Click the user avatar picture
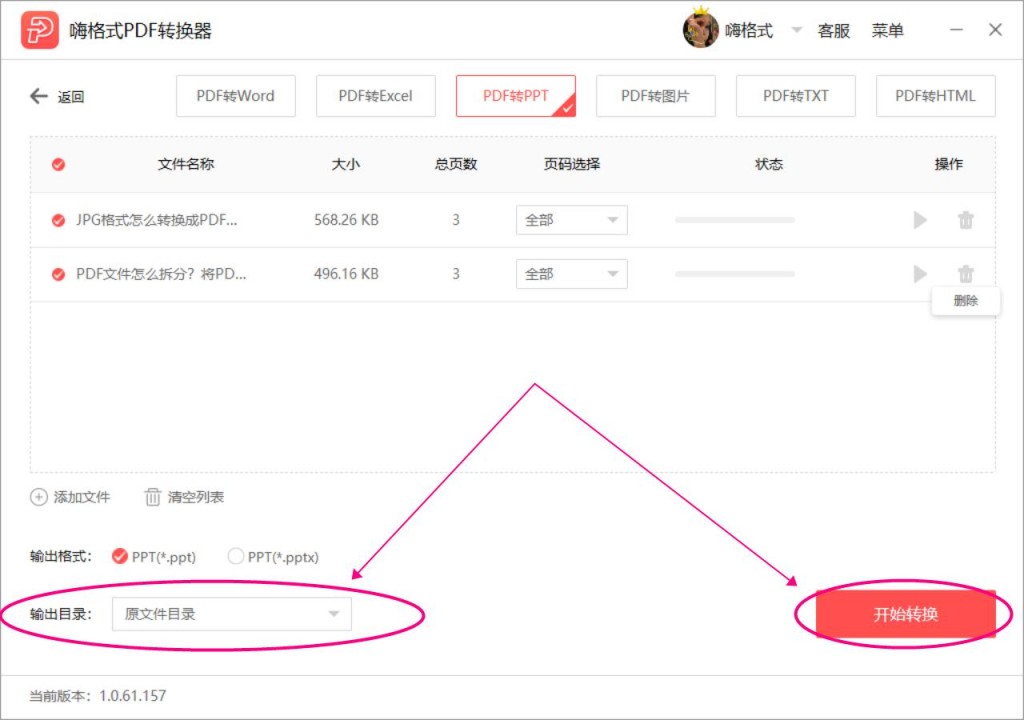This screenshot has width=1024, height=720. (700, 29)
